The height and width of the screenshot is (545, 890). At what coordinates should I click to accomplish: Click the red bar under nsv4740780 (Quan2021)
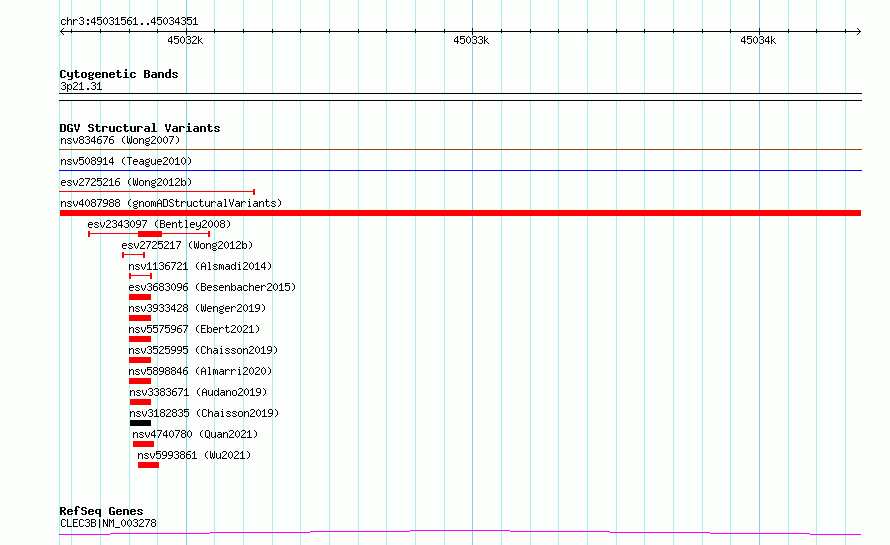143,444
